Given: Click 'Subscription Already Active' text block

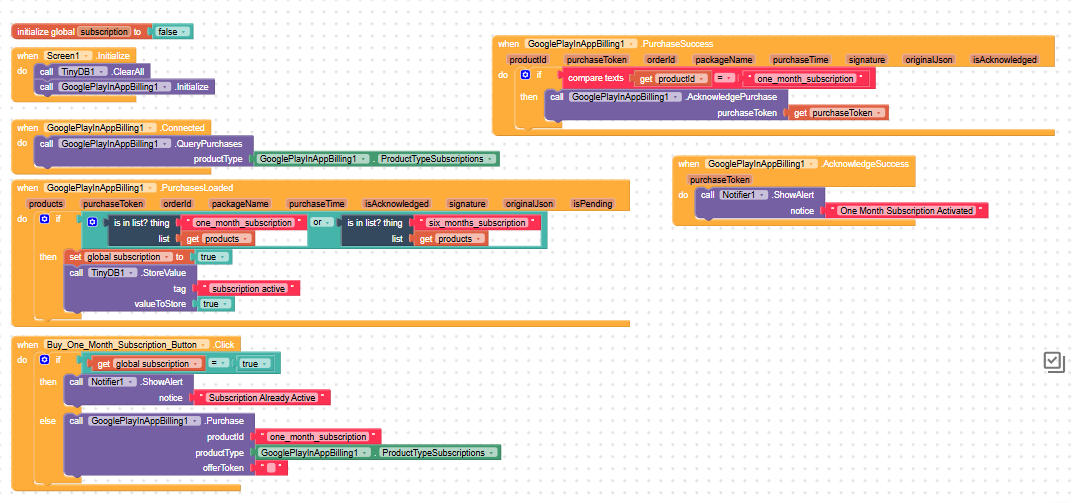Looking at the screenshot, I should click(x=262, y=398).
